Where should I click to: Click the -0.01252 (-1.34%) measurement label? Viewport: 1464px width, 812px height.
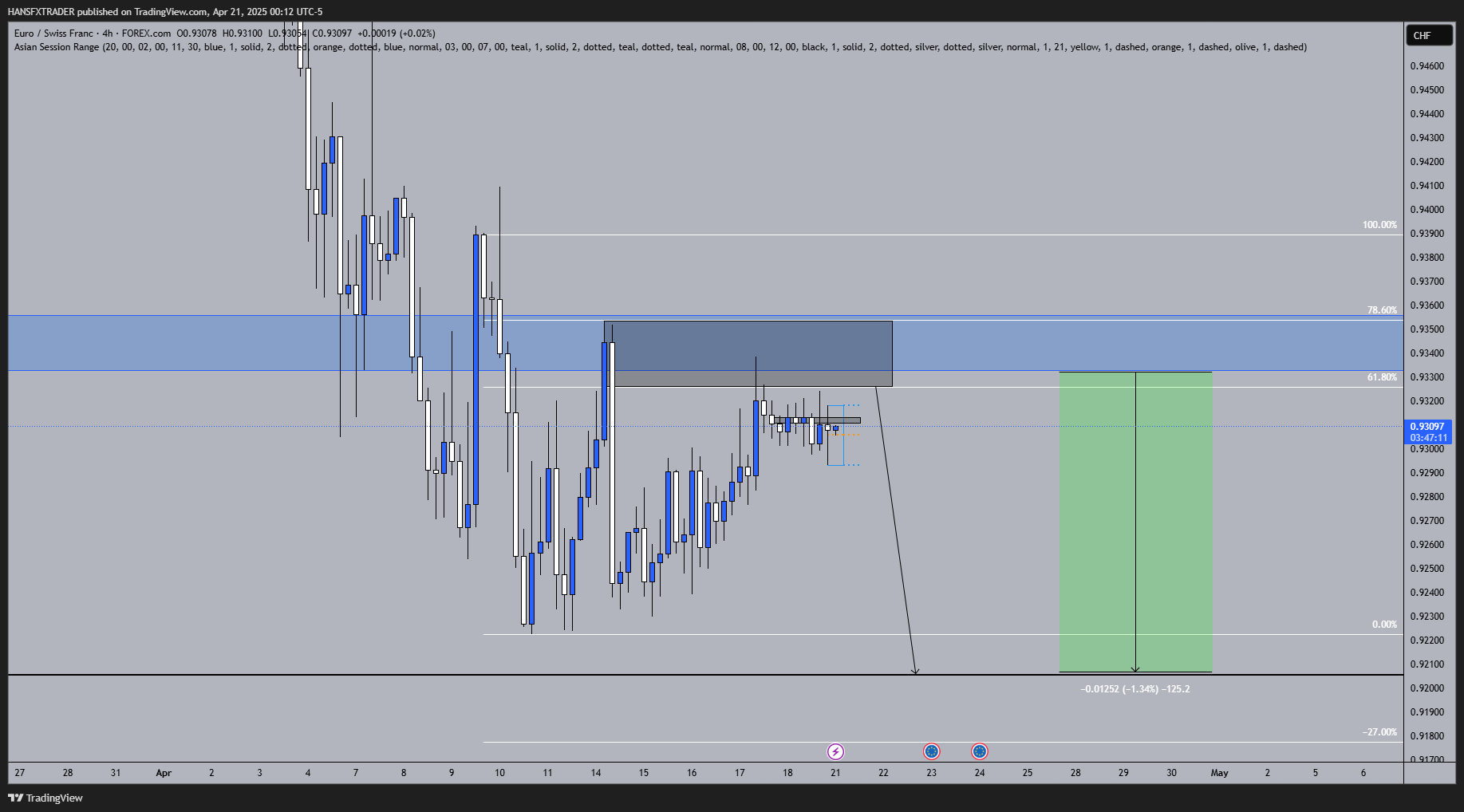(x=1135, y=689)
